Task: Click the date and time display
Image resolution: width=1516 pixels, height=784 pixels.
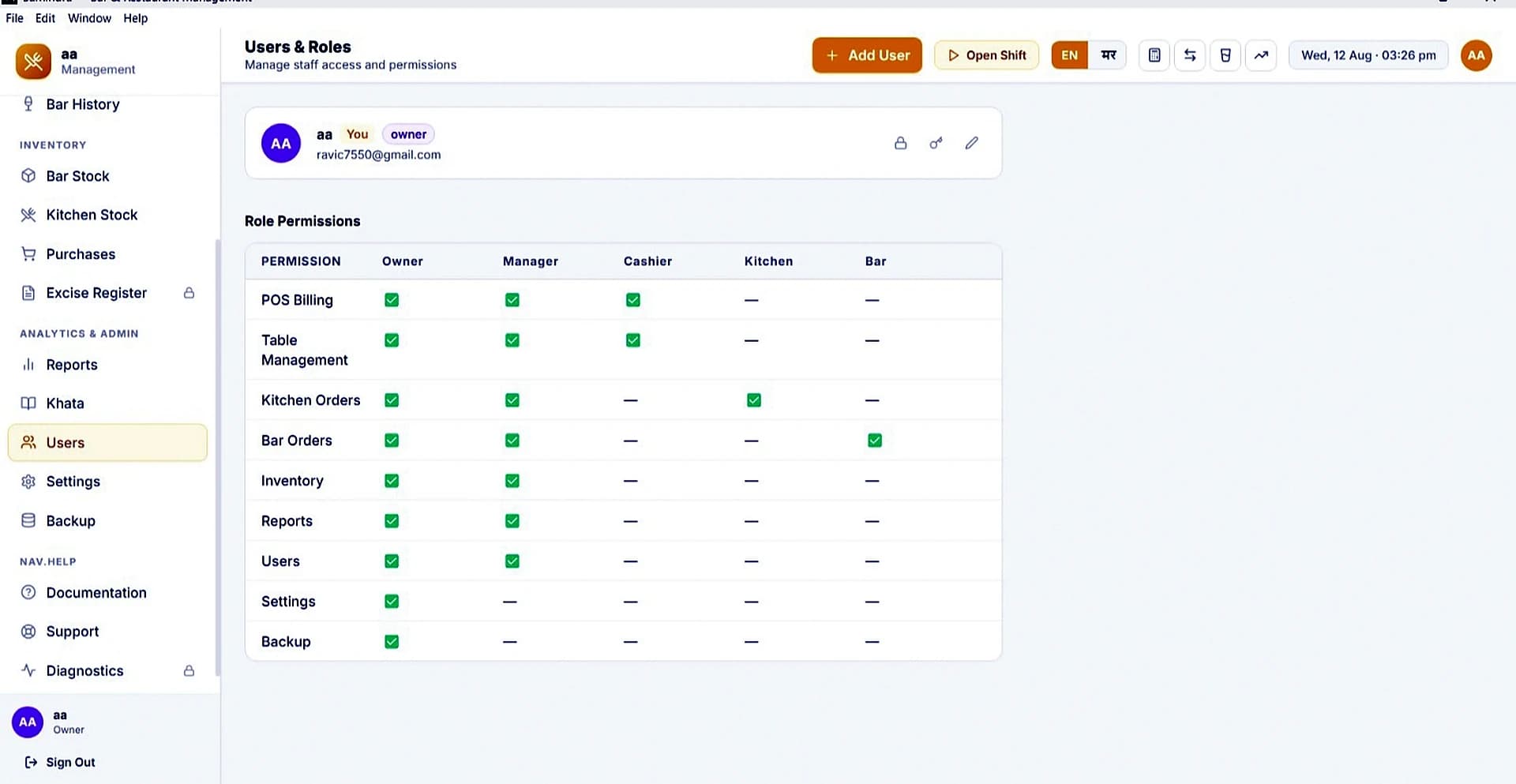Action: coord(1368,55)
